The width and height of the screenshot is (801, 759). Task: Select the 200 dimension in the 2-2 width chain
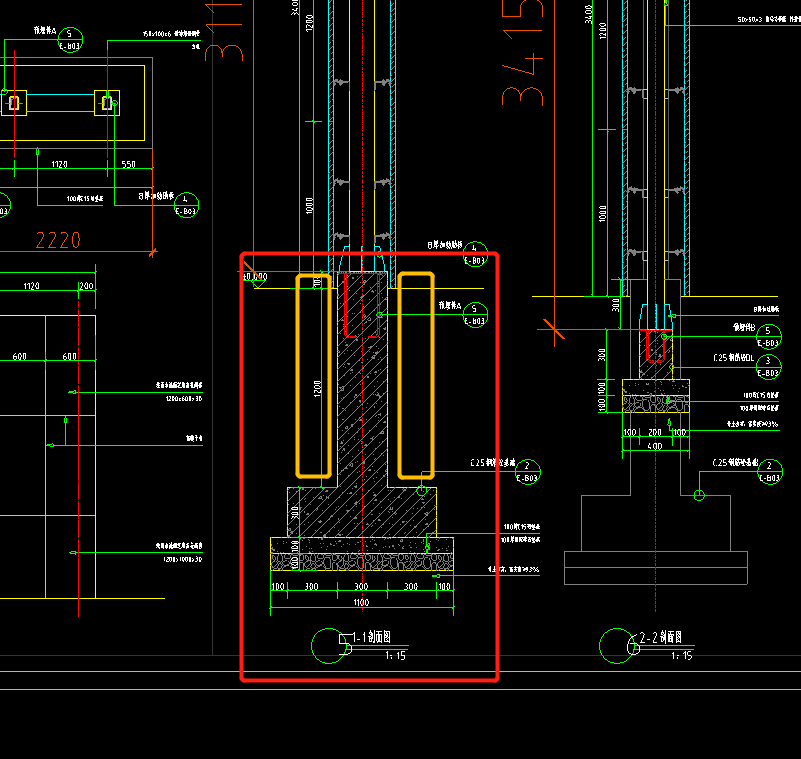pyautogui.click(x=655, y=433)
